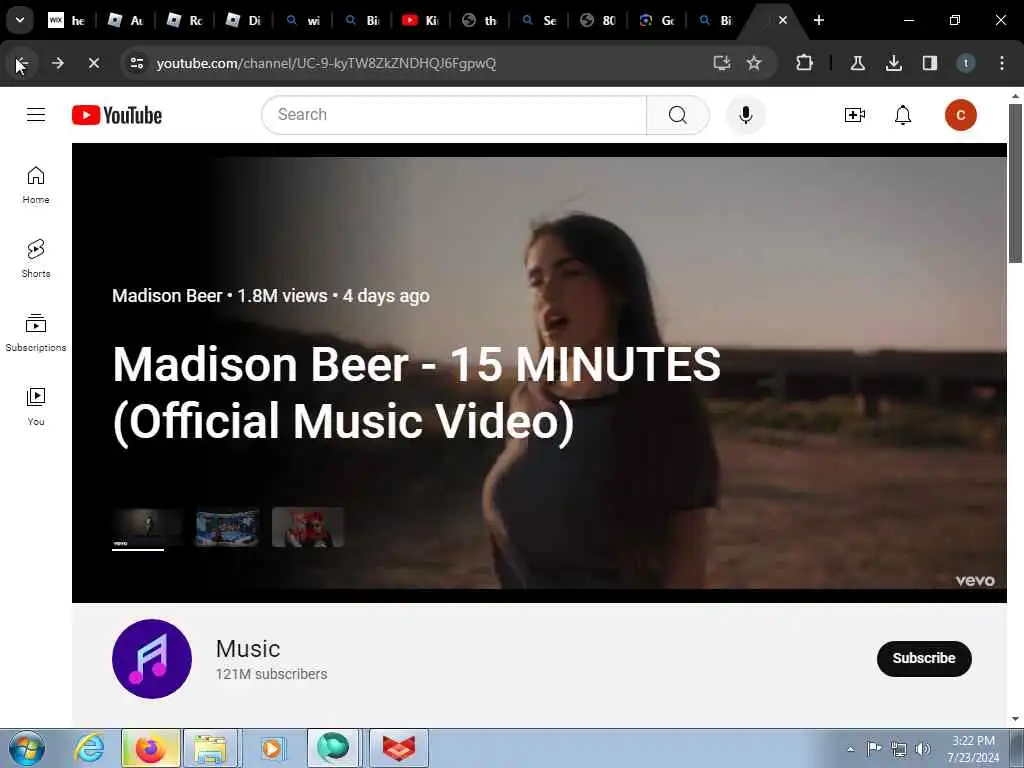
Task: Switch to the YouTube 'Ki' tab
Action: (421, 21)
